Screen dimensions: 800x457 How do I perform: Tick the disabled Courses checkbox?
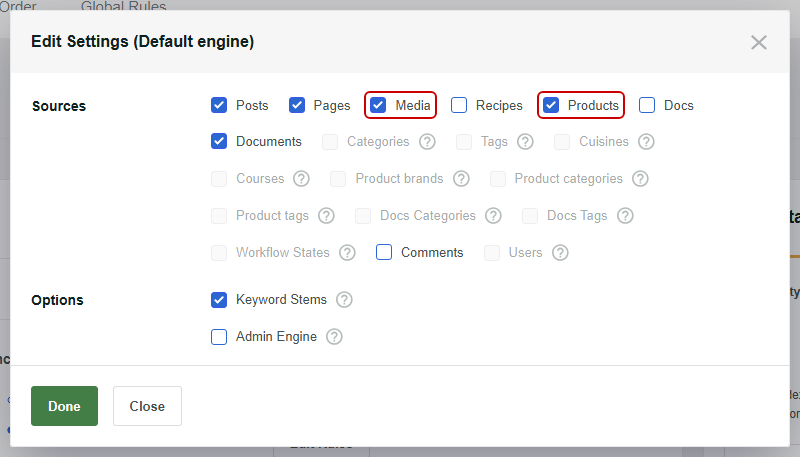point(219,179)
